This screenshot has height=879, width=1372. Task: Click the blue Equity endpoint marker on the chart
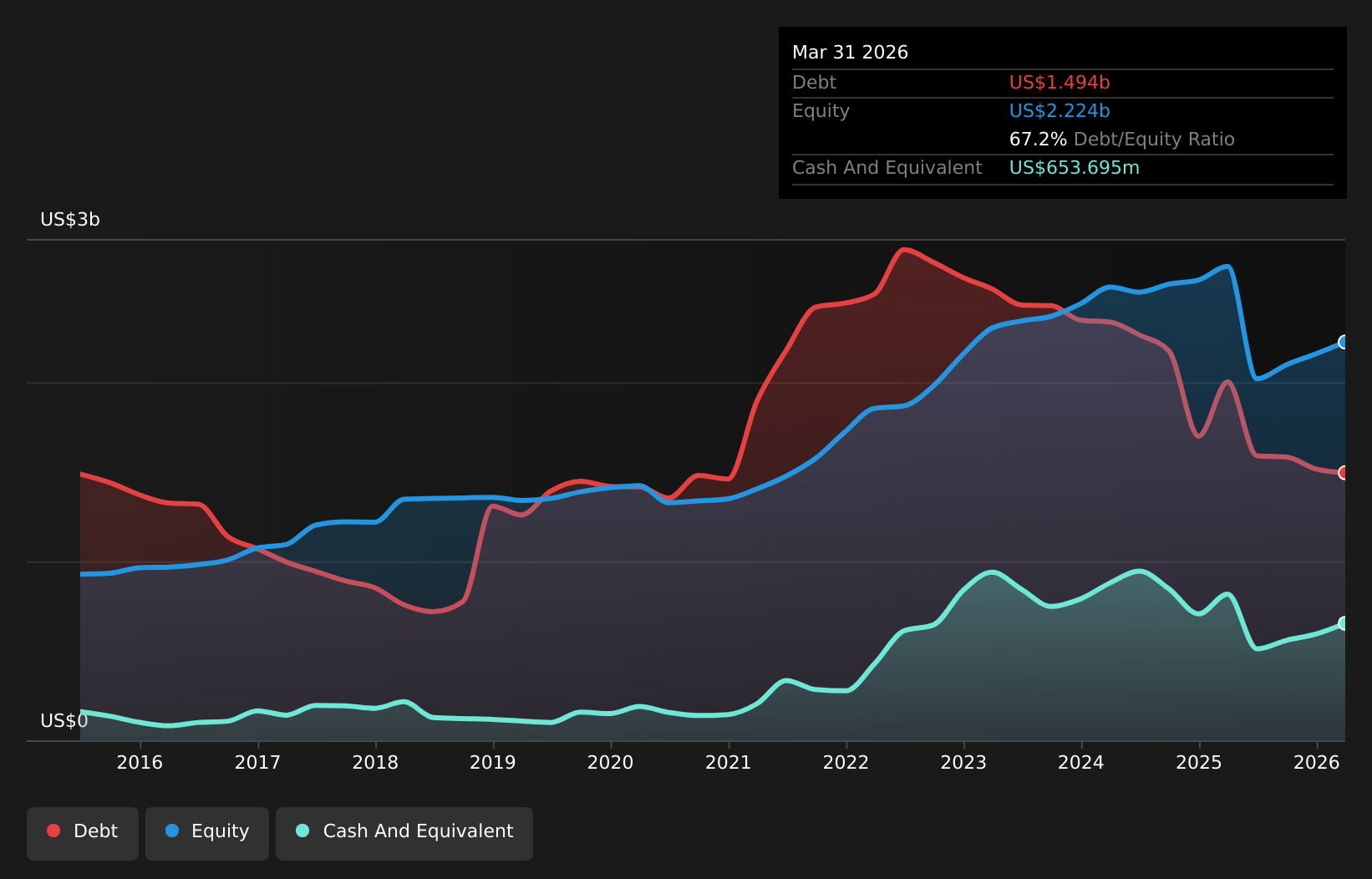pos(1344,342)
